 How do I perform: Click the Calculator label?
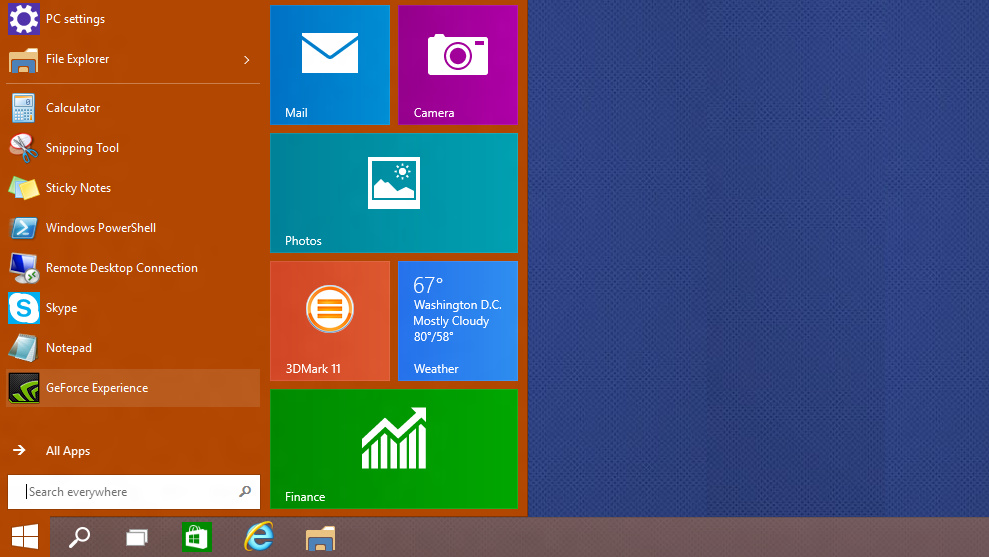pyautogui.click(x=73, y=108)
